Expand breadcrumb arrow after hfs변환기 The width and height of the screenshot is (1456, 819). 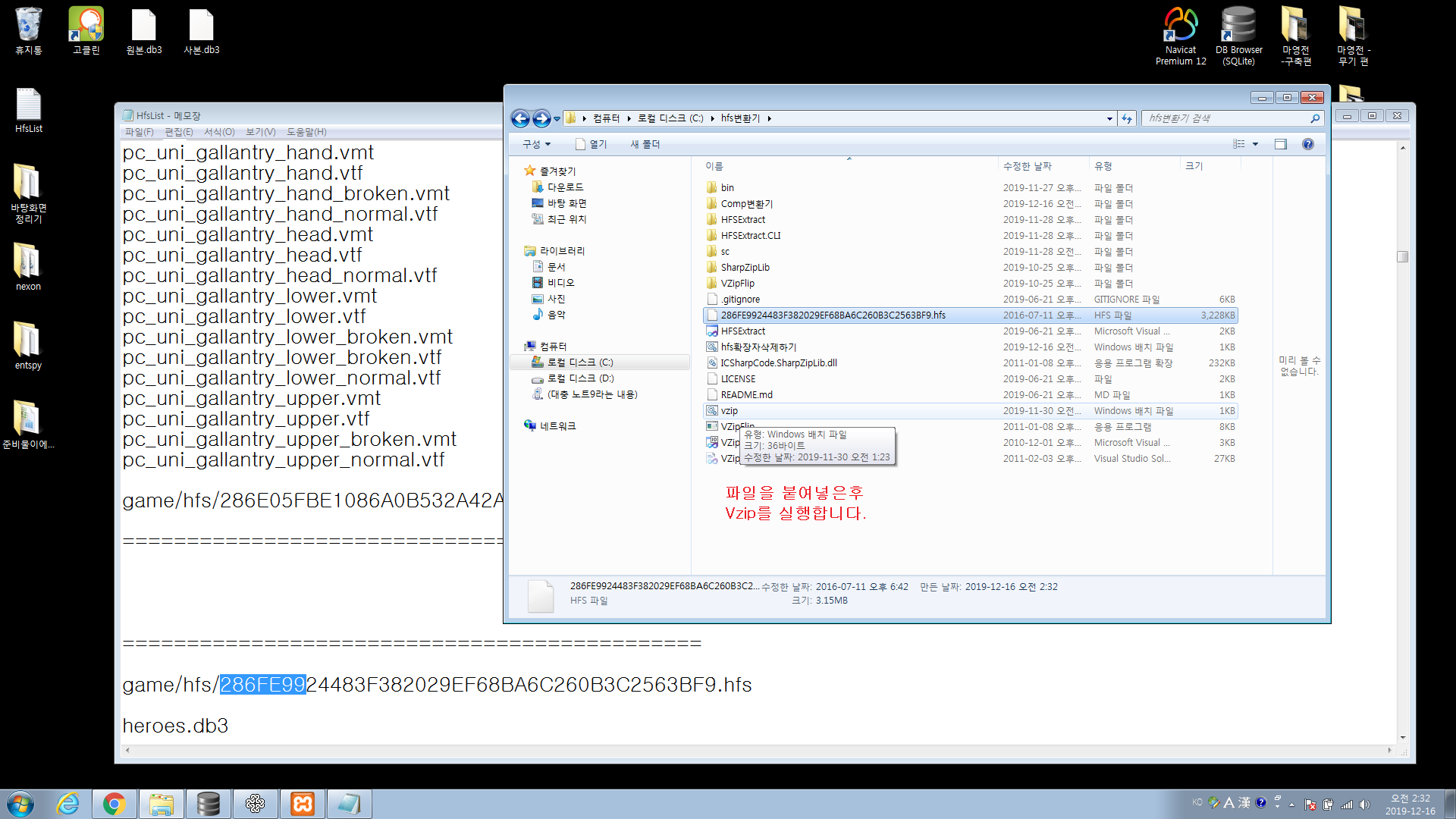(x=769, y=118)
